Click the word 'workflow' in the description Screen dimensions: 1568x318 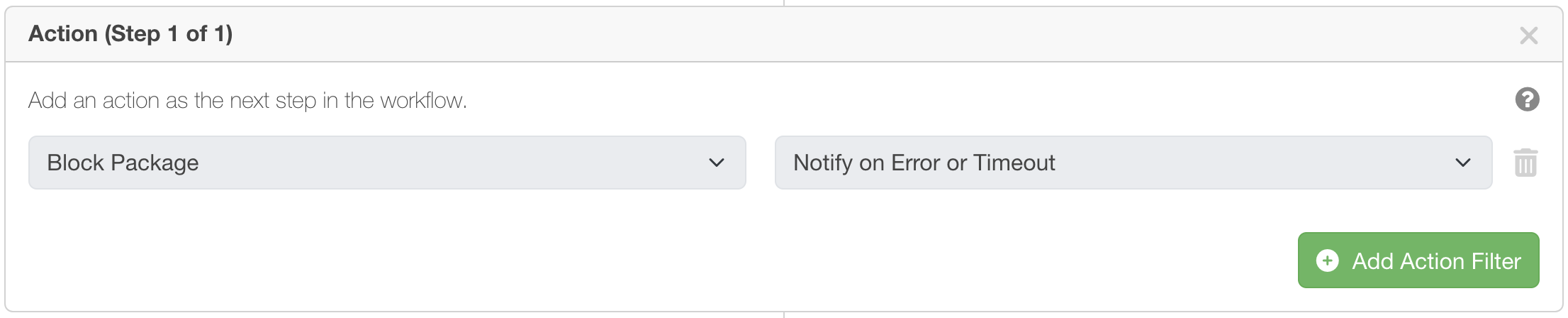click(421, 101)
